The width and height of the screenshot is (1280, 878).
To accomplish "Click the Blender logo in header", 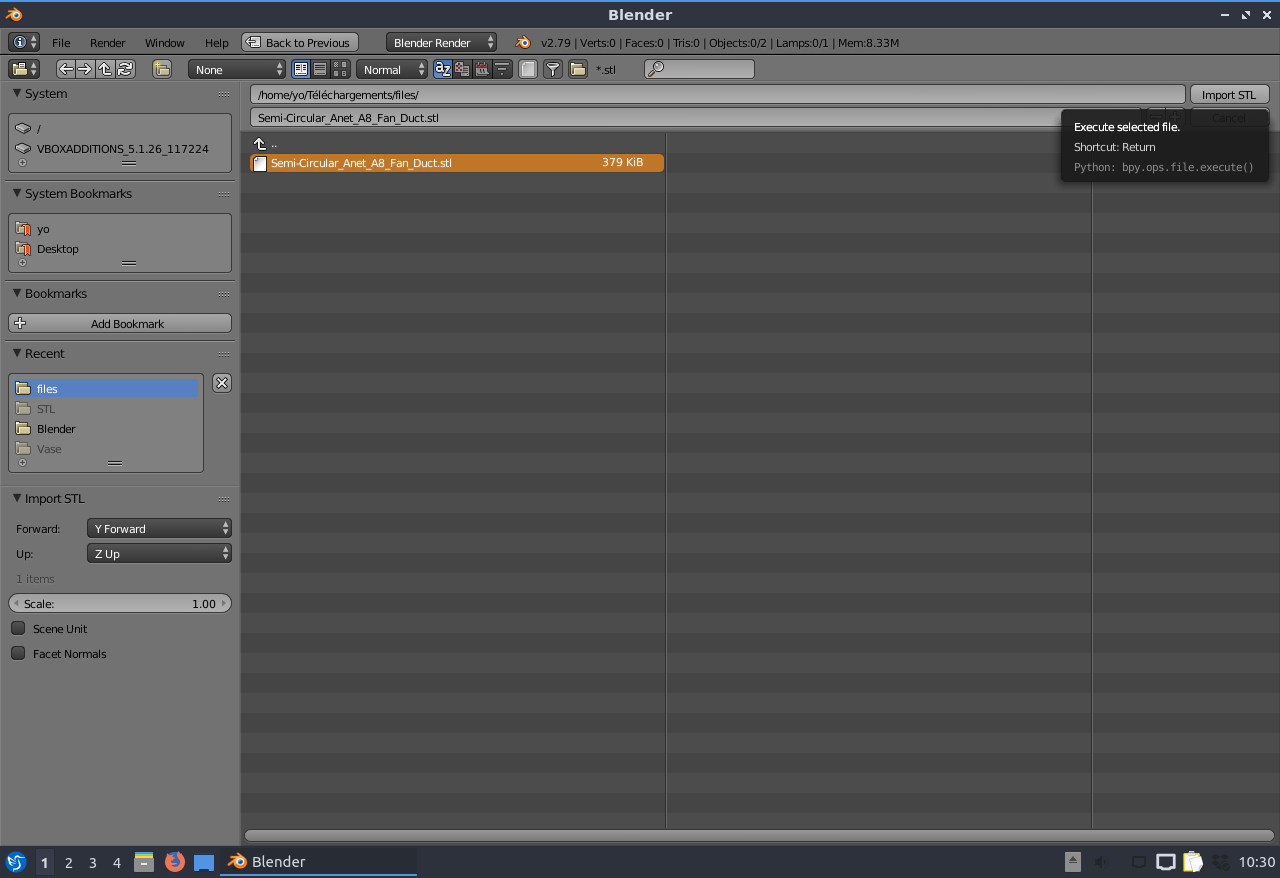I will tap(523, 42).
